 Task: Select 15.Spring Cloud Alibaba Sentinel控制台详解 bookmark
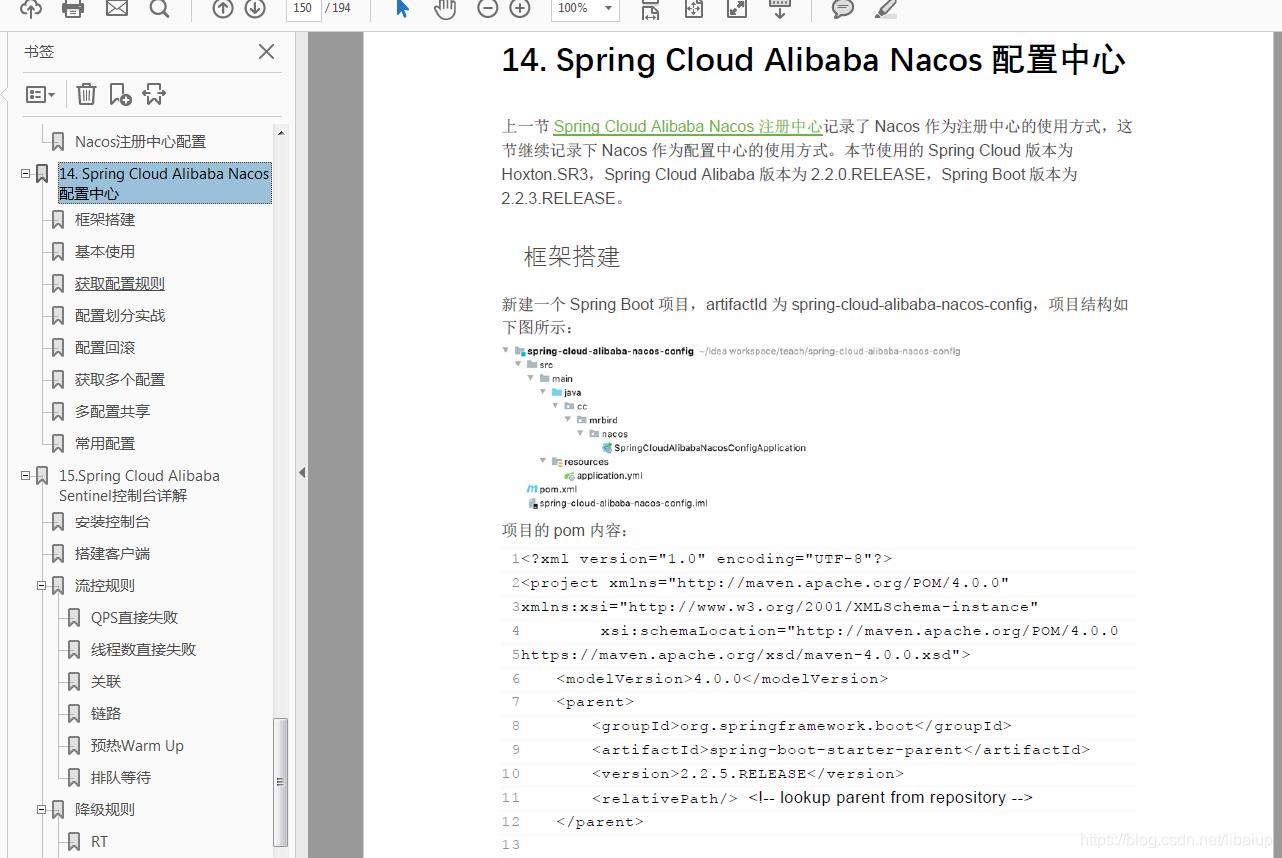pos(139,485)
